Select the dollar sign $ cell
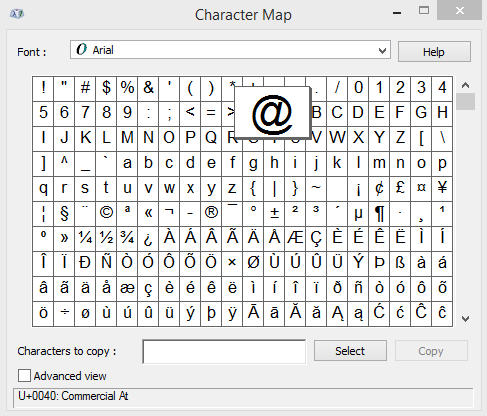 click(x=106, y=88)
